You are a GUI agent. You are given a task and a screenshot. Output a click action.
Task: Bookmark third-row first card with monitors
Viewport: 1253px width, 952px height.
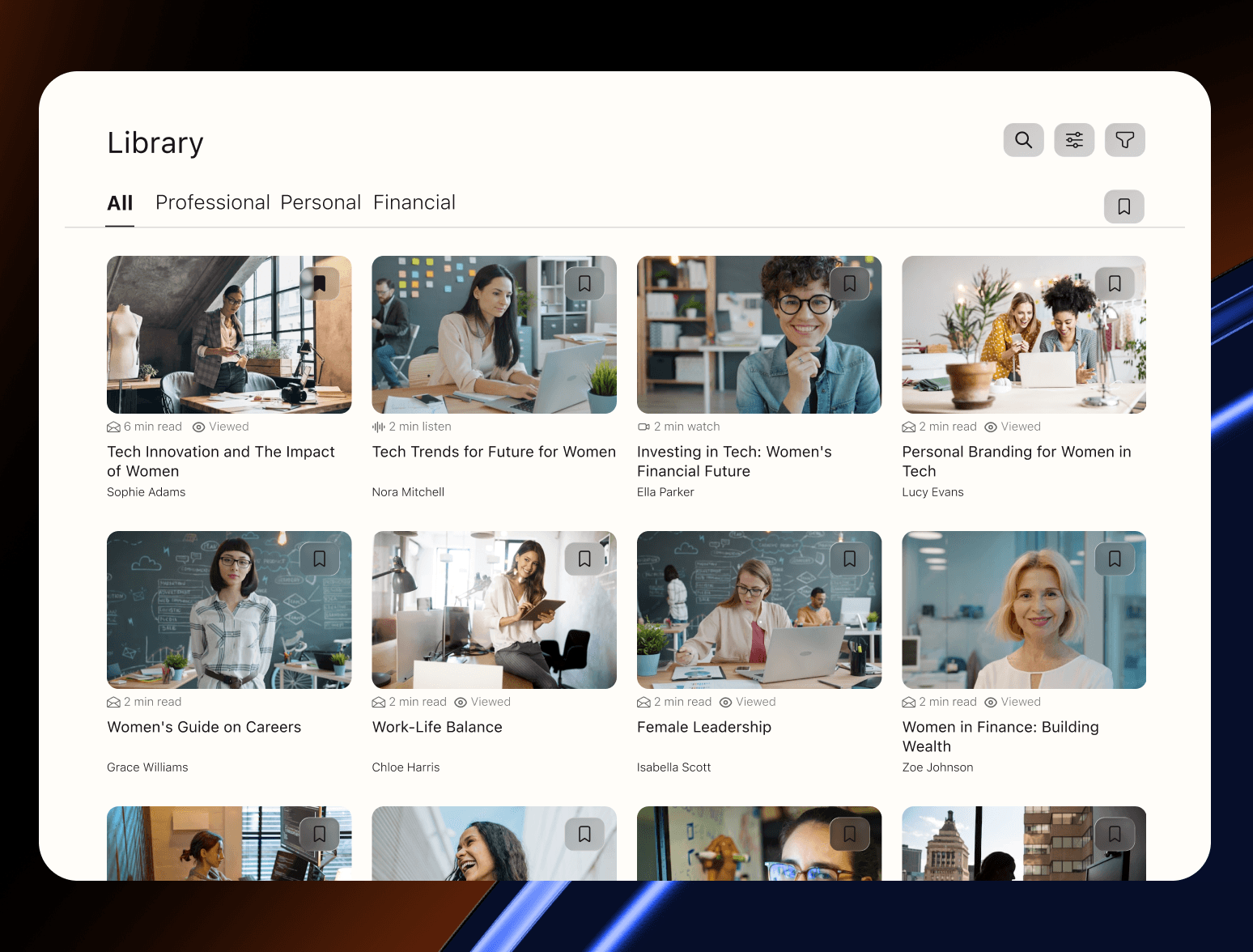(320, 834)
